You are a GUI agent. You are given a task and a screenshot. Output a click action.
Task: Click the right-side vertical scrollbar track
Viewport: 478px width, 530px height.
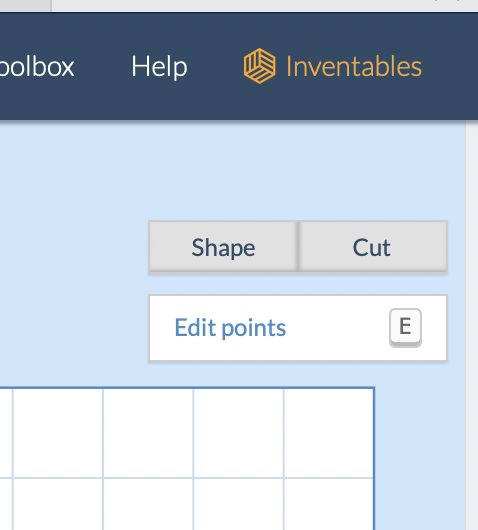[472, 324]
